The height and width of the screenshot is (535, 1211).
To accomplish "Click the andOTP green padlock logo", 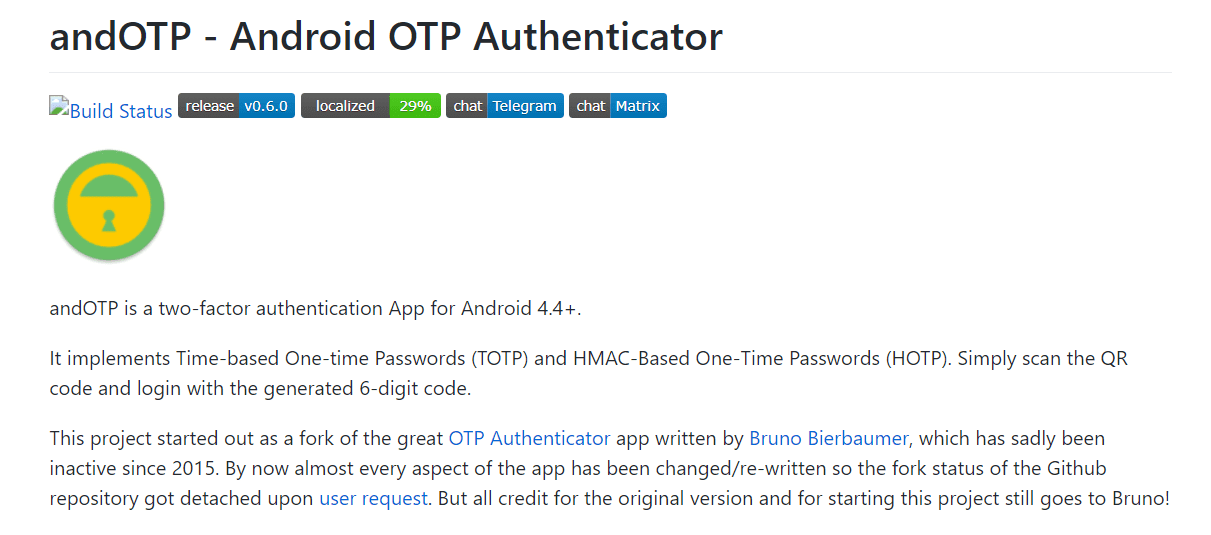I will tap(109, 205).
